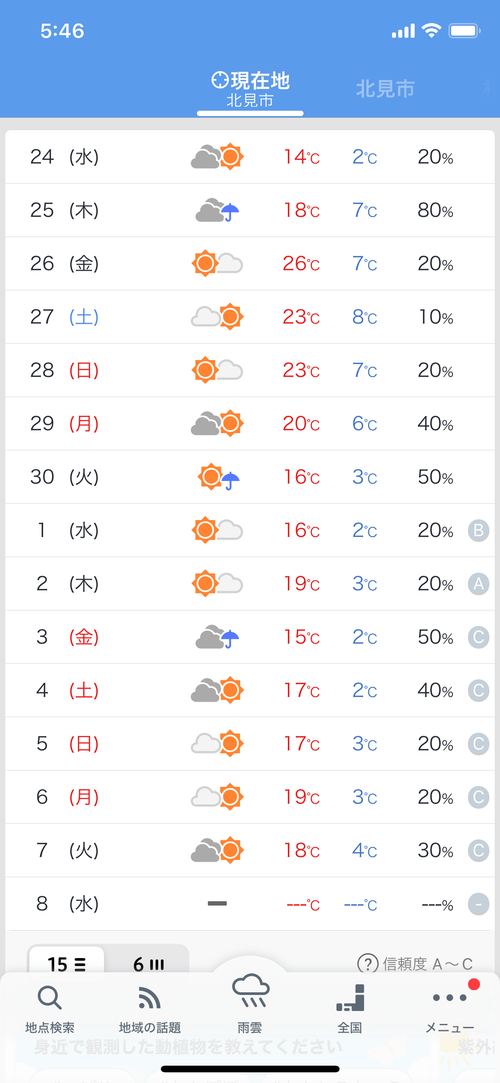
Task: Open the 26 (金) forecast with 26℃ high
Action: [x=250, y=264]
